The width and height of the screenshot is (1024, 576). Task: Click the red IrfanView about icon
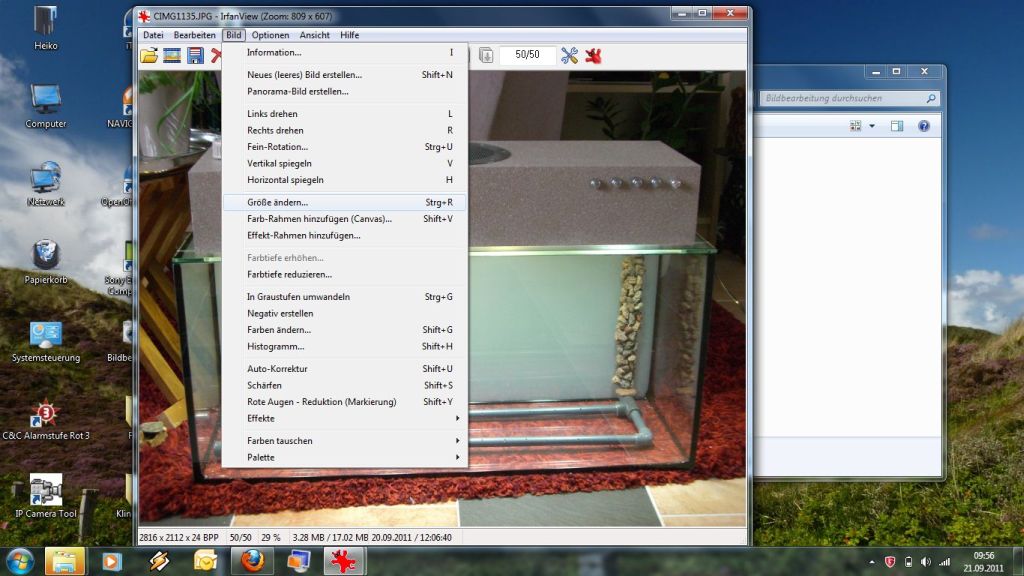coord(594,56)
